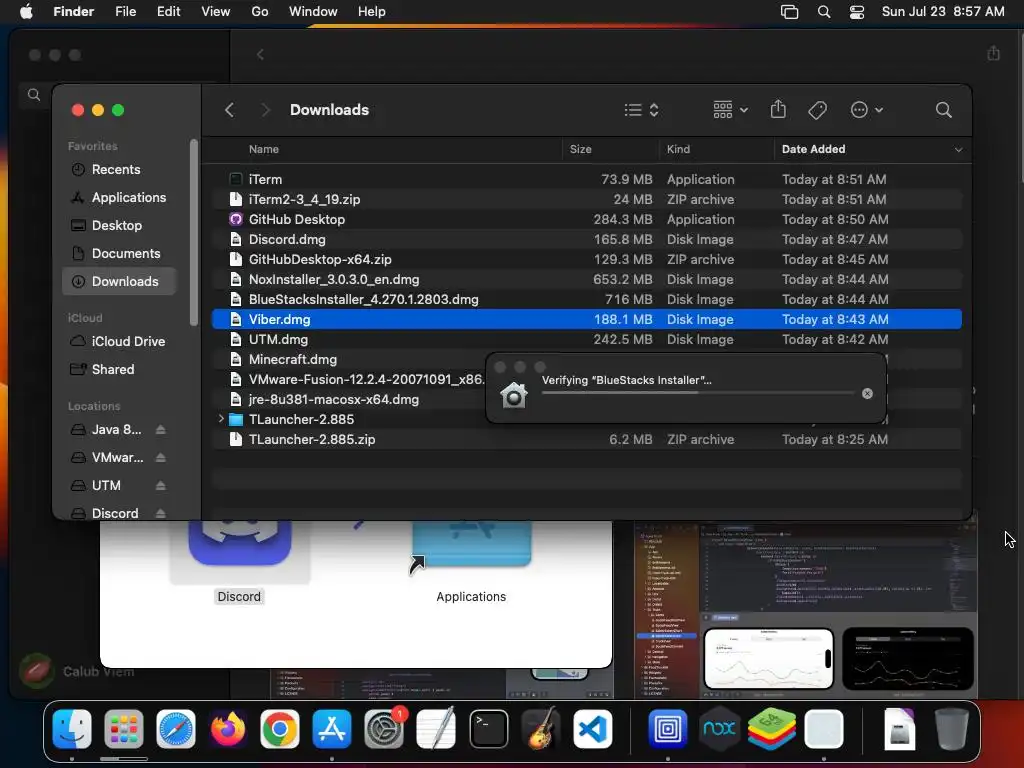Select BlueStacksInstaller_4.270.1.2803.dmg file
The width and height of the screenshot is (1024, 768).
[x=586, y=299]
